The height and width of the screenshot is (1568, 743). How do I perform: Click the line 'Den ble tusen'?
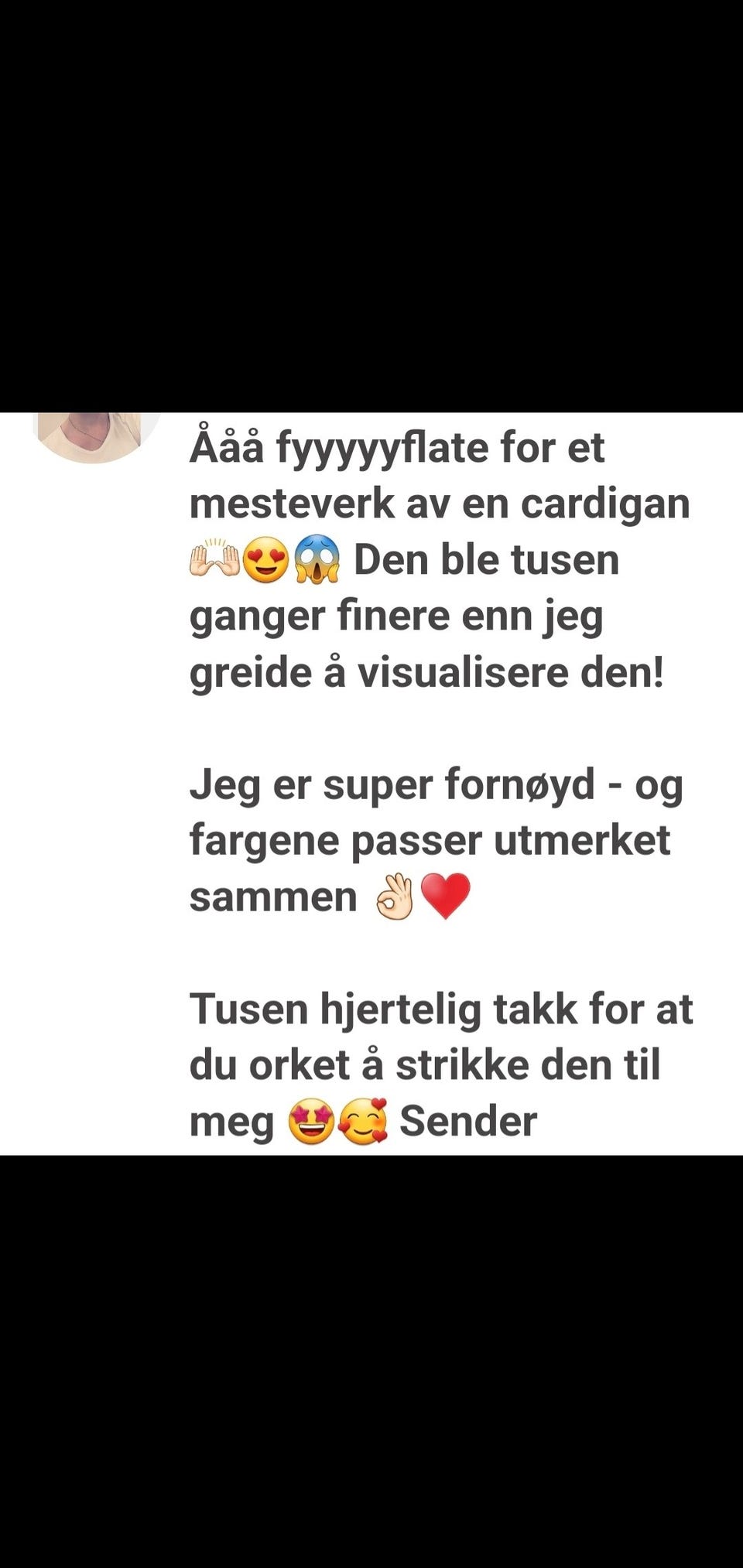point(486,560)
